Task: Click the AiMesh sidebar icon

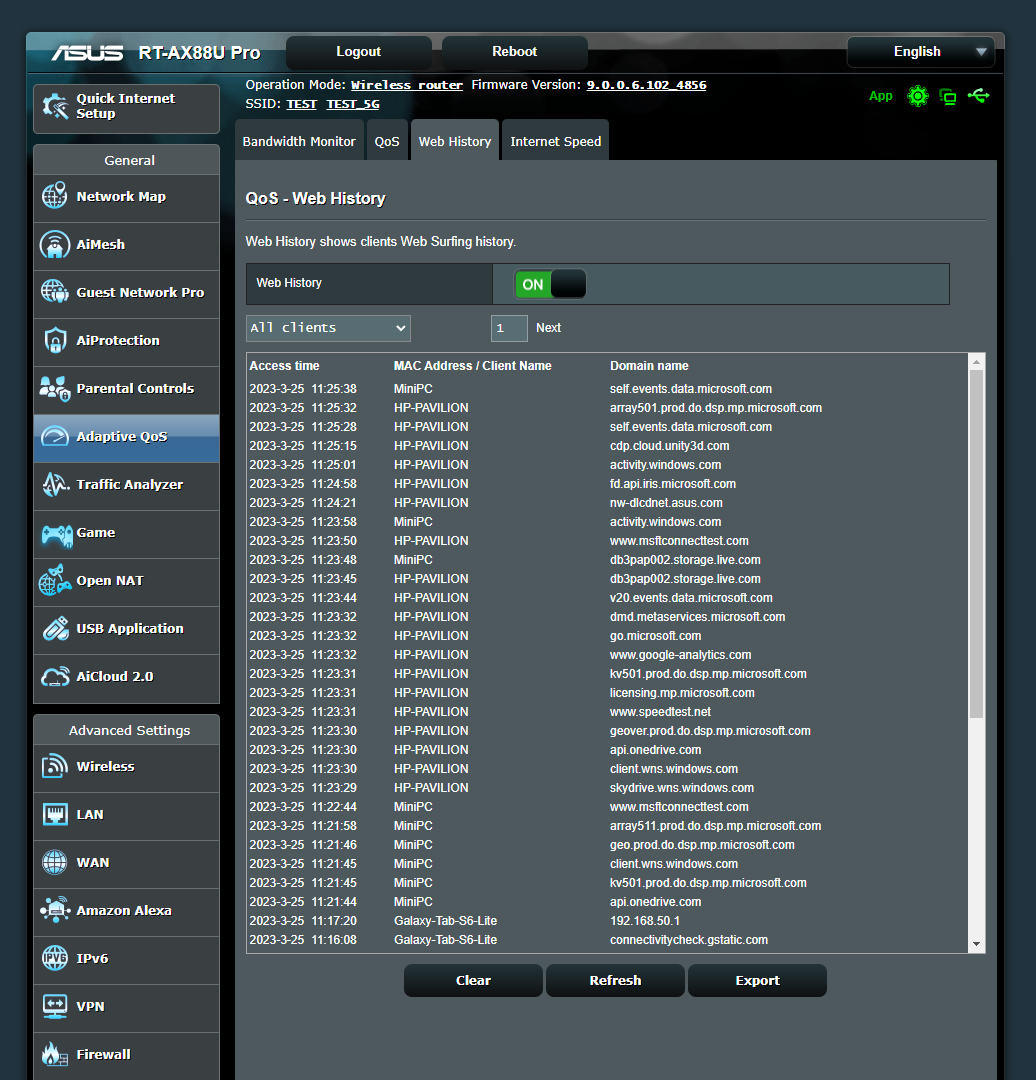Action: [x=55, y=245]
